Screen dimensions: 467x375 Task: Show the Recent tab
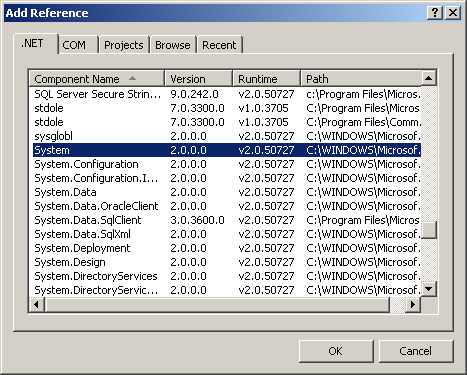219,45
